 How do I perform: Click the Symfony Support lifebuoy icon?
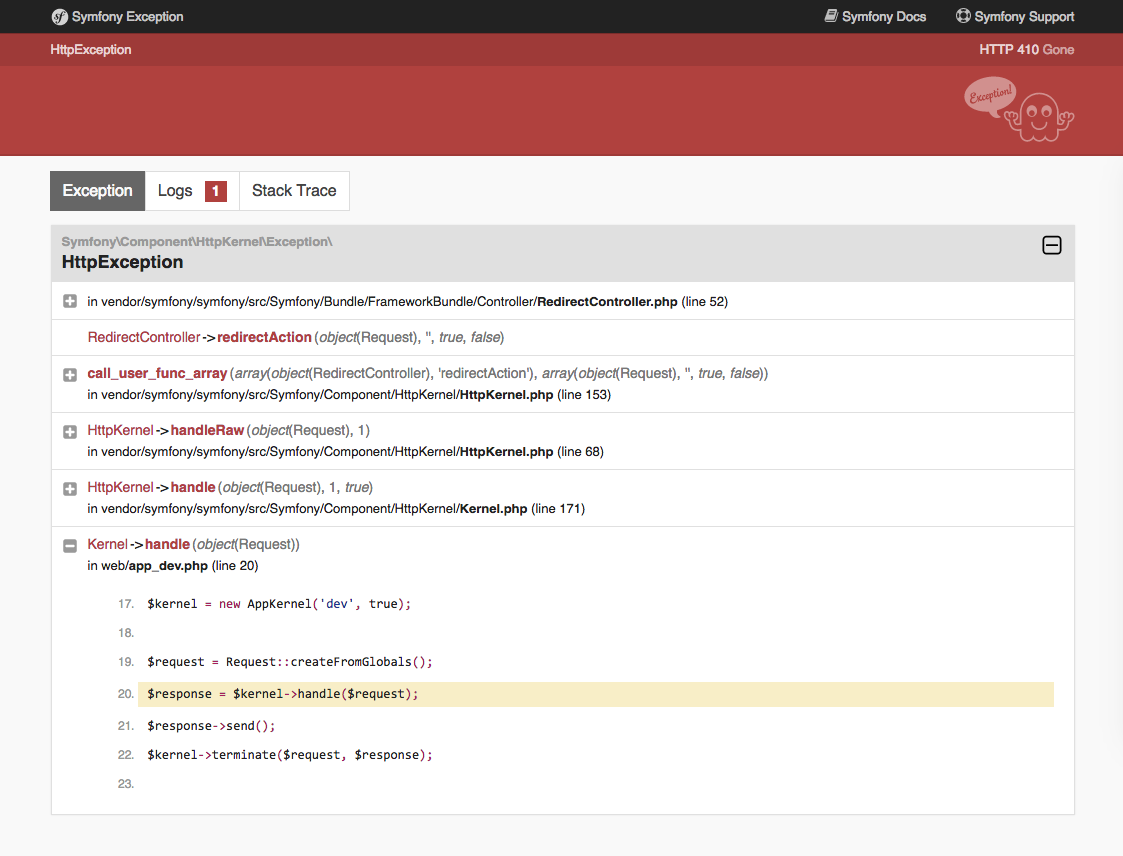tap(963, 16)
